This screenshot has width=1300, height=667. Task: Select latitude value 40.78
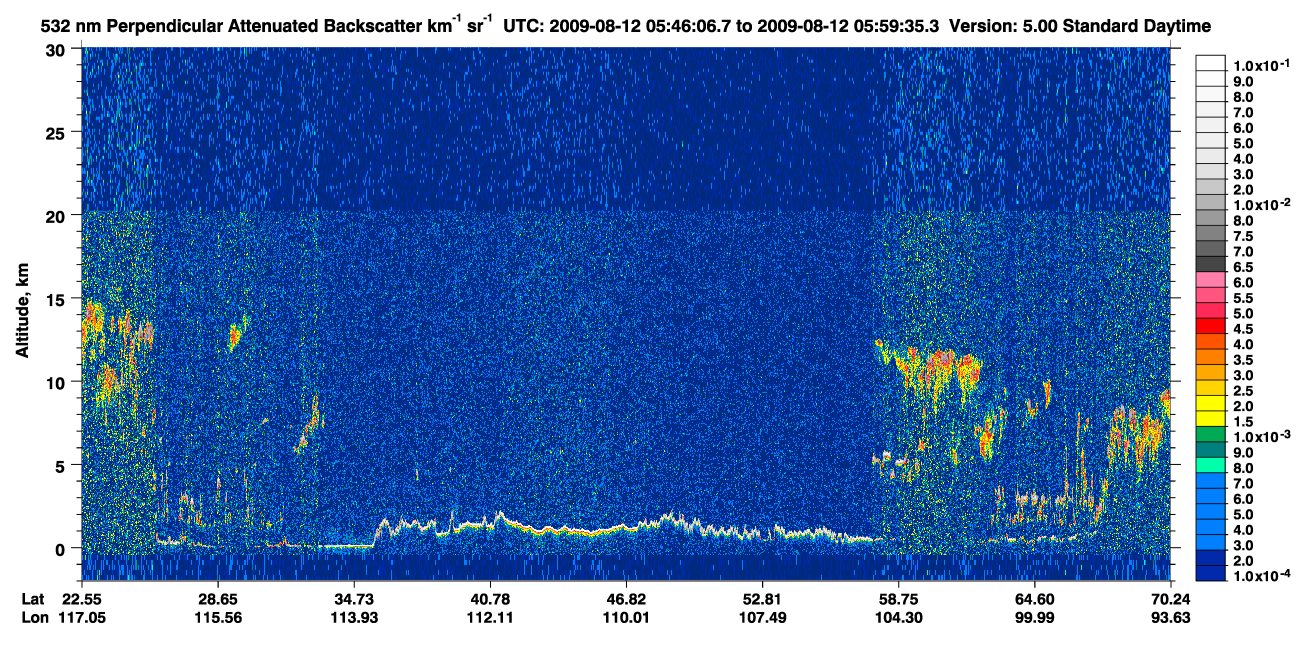tap(490, 599)
